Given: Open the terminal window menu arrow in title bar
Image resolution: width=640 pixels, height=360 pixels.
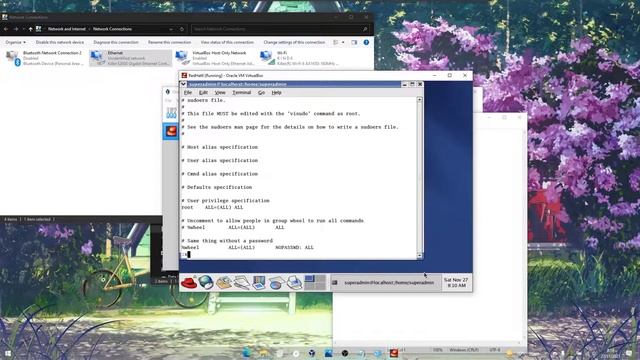Looking at the screenshot, I should (183, 84).
